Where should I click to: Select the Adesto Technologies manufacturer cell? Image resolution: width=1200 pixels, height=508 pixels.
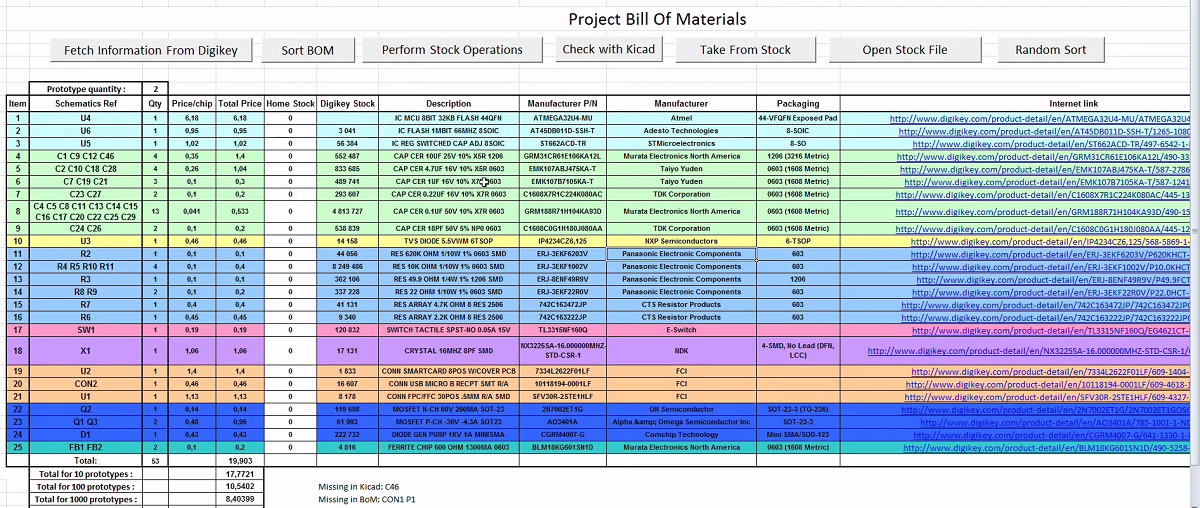click(x=681, y=131)
